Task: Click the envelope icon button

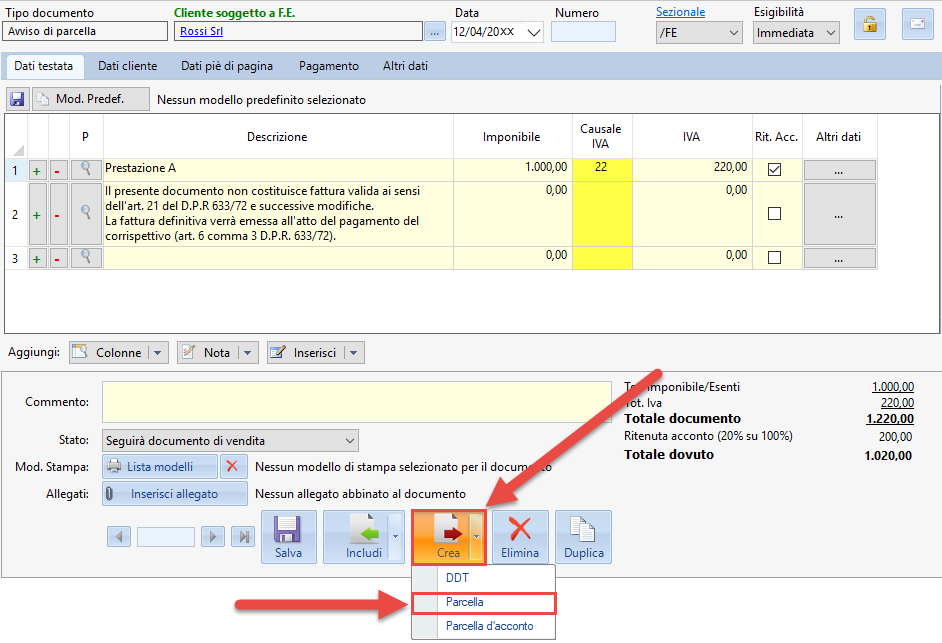Action: point(917,24)
